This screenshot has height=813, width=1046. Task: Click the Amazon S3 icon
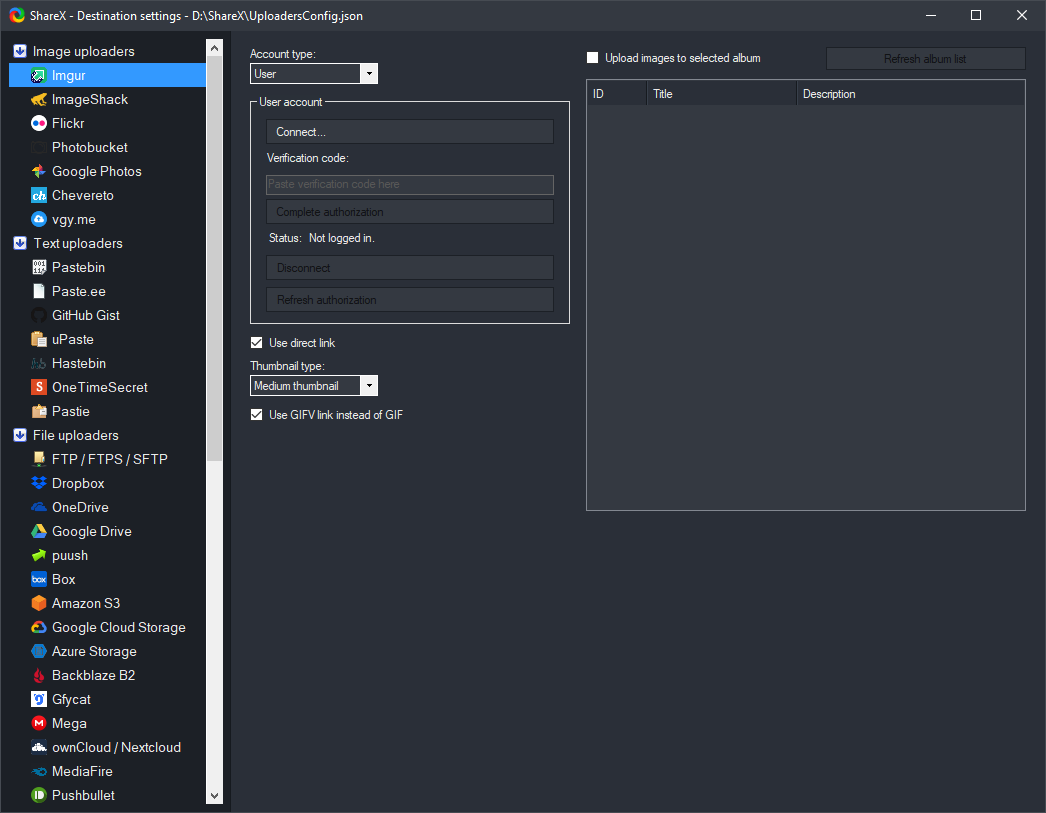39,604
